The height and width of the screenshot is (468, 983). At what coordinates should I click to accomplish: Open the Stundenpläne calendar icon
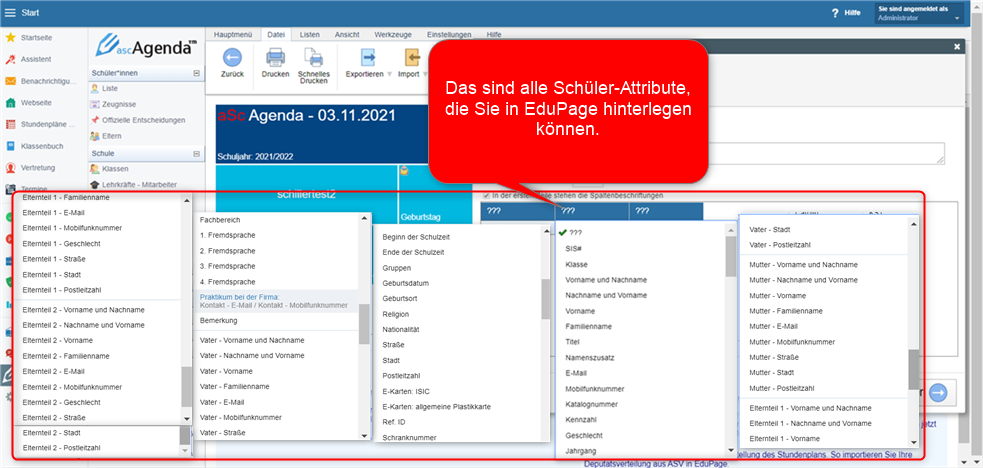click(10, 124)
